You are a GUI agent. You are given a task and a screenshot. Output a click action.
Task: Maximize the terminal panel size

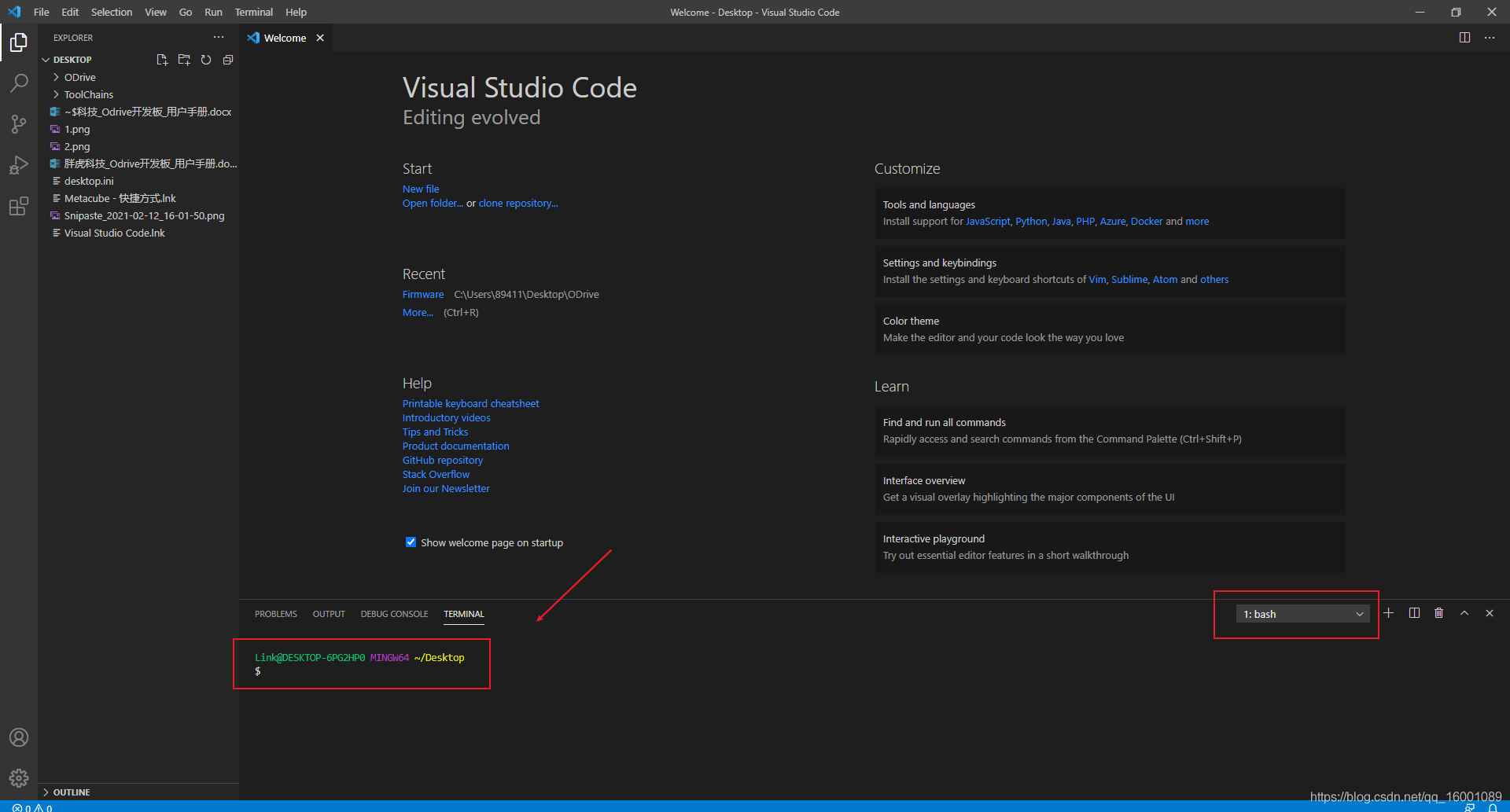pos(1464,613)
